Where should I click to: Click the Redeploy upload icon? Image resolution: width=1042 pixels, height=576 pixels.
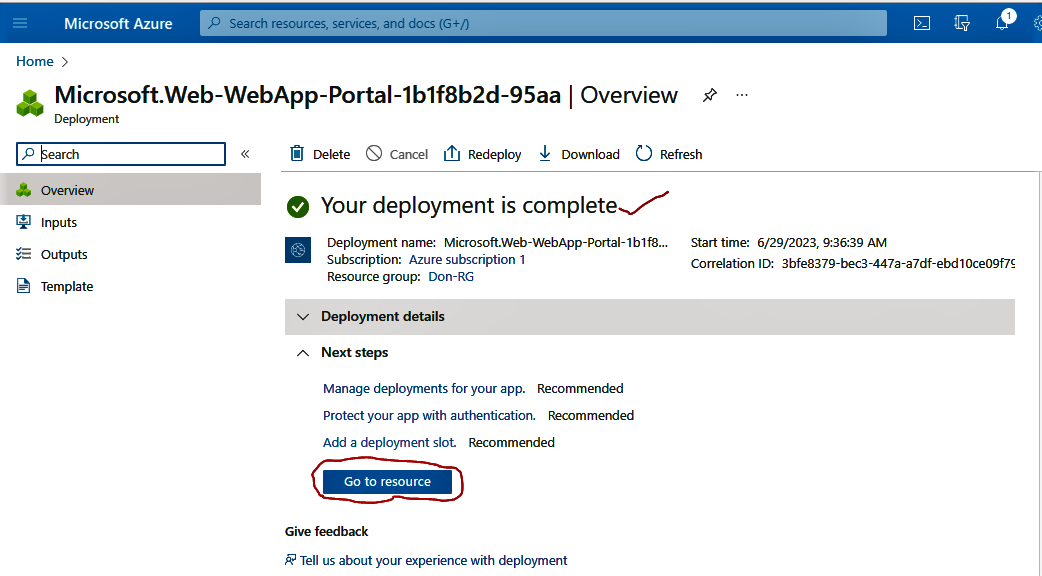(x=452, y=153)
